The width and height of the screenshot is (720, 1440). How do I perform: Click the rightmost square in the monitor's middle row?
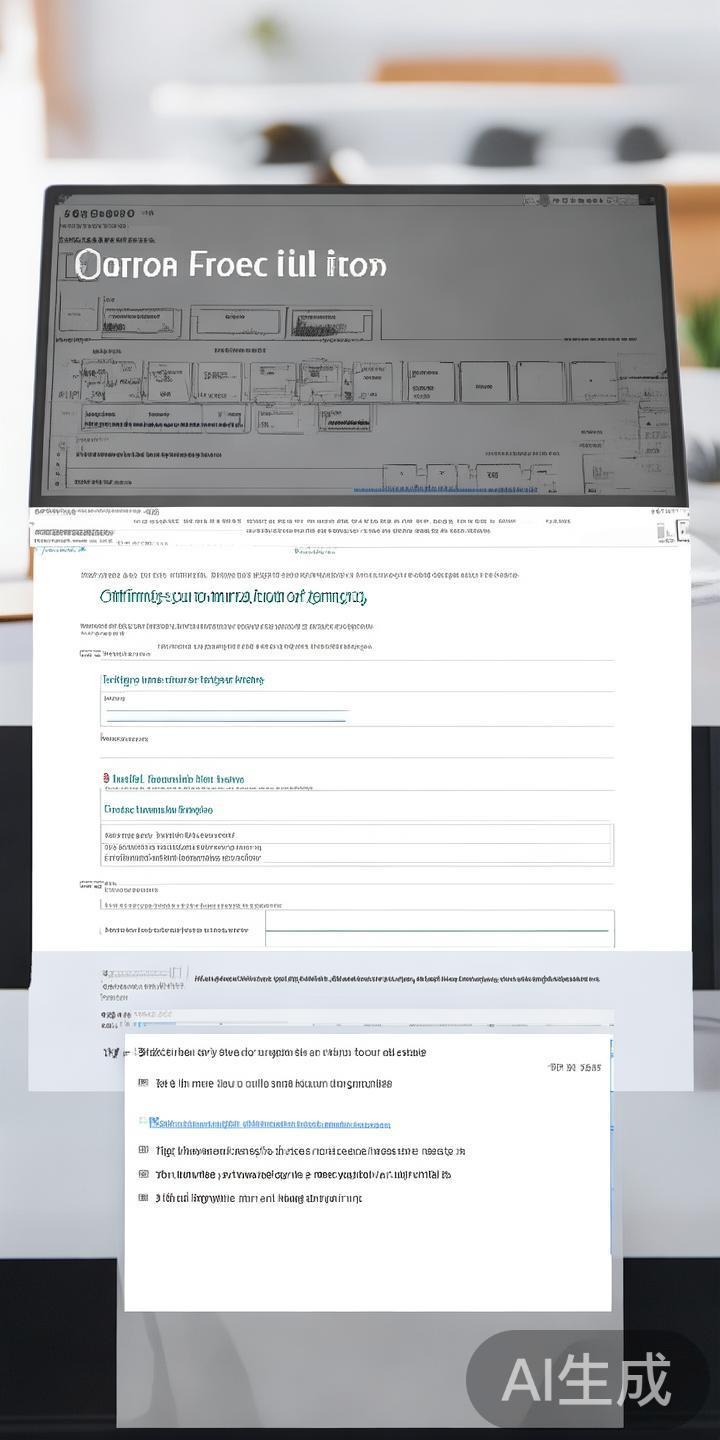593,382
